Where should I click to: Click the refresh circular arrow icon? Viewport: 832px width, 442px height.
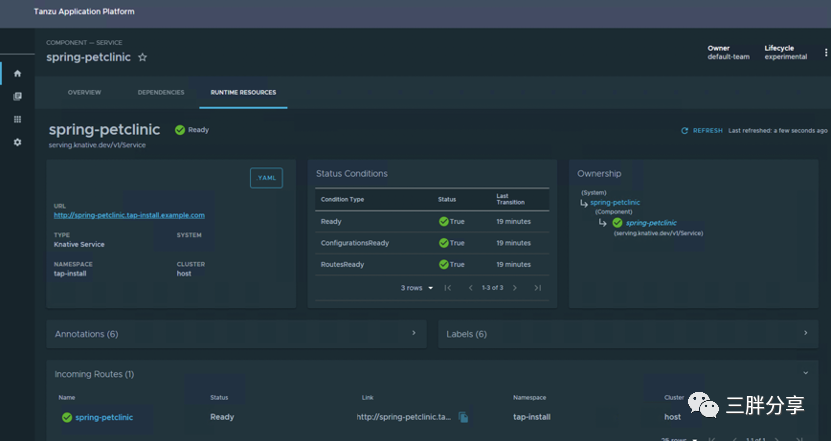684,131
